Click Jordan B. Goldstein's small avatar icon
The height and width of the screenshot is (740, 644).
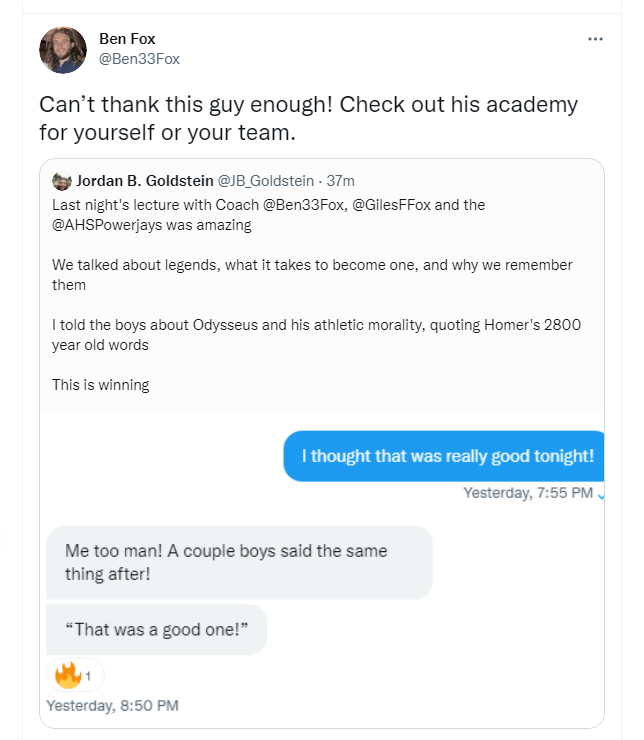point(61,181)
